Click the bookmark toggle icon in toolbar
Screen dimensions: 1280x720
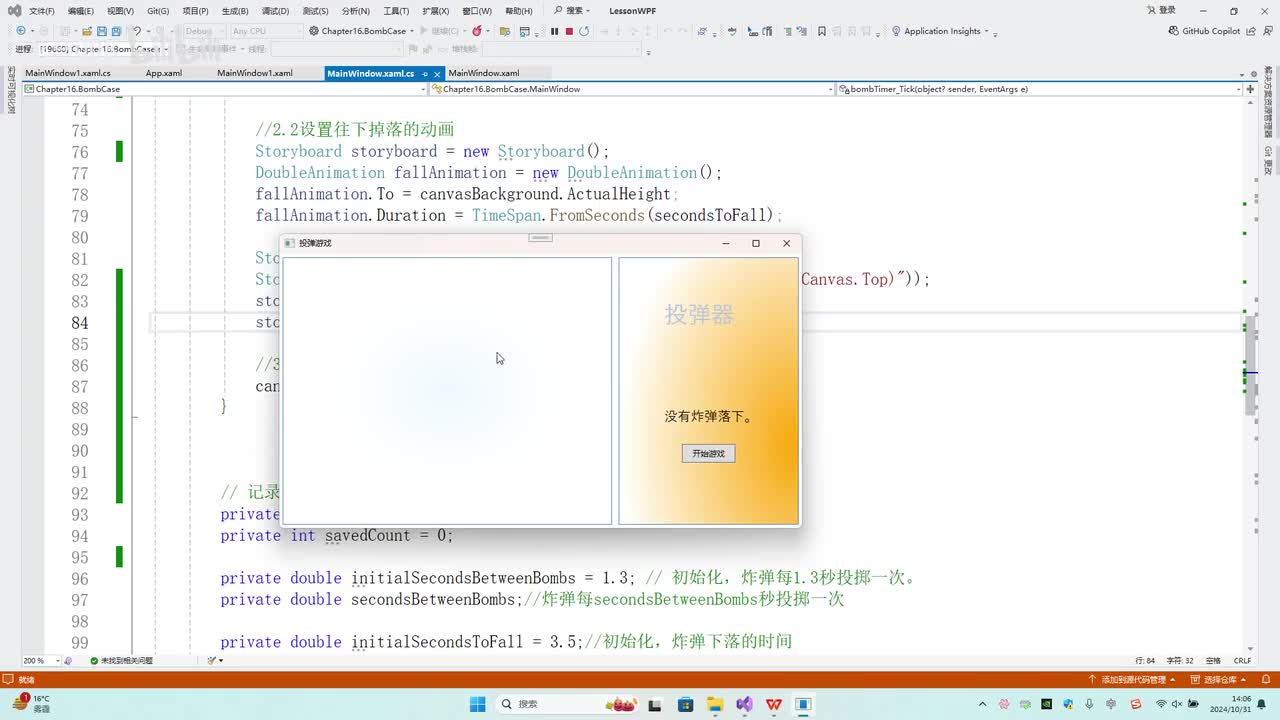coord(821,31)
